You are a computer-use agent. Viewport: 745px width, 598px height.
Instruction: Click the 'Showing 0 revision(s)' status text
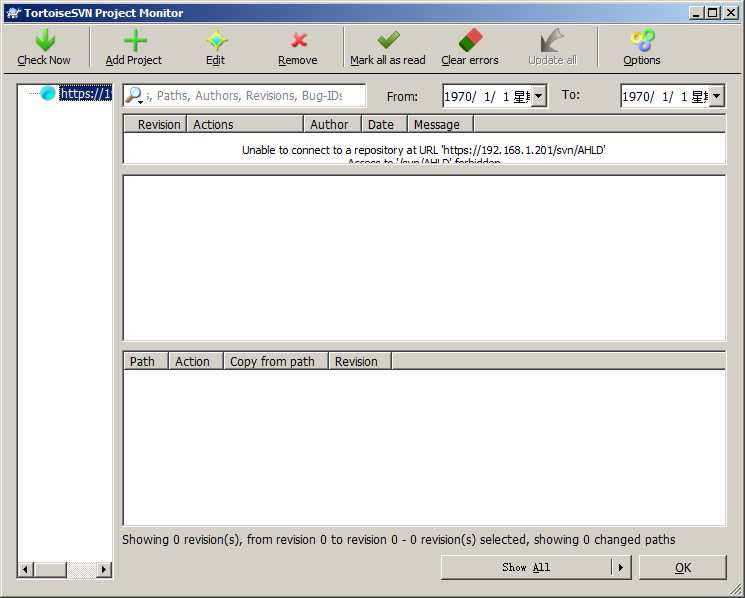[x=399, y=540]
